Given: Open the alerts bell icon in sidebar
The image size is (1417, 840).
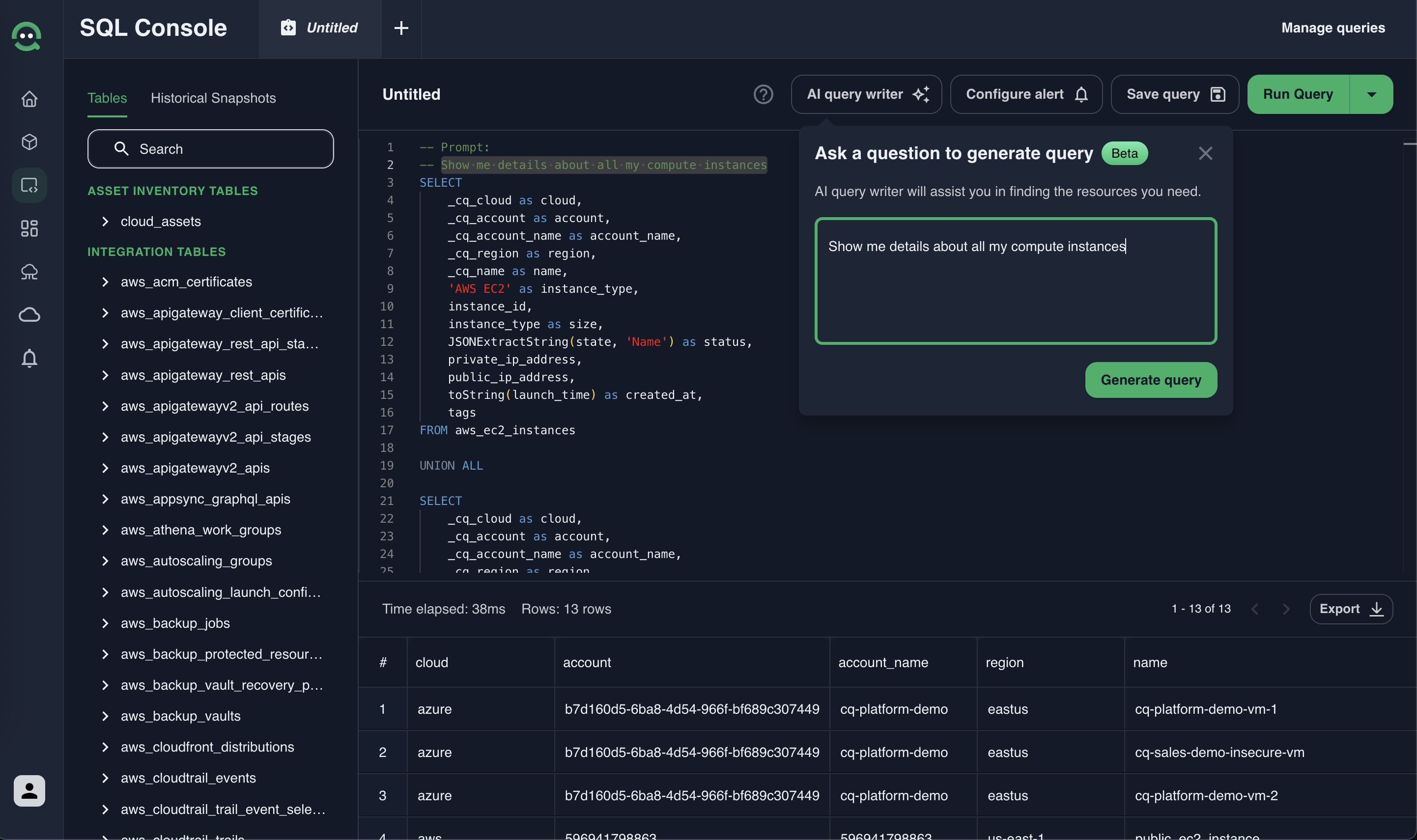Looking at the screenshot, I should click(29, 358).
